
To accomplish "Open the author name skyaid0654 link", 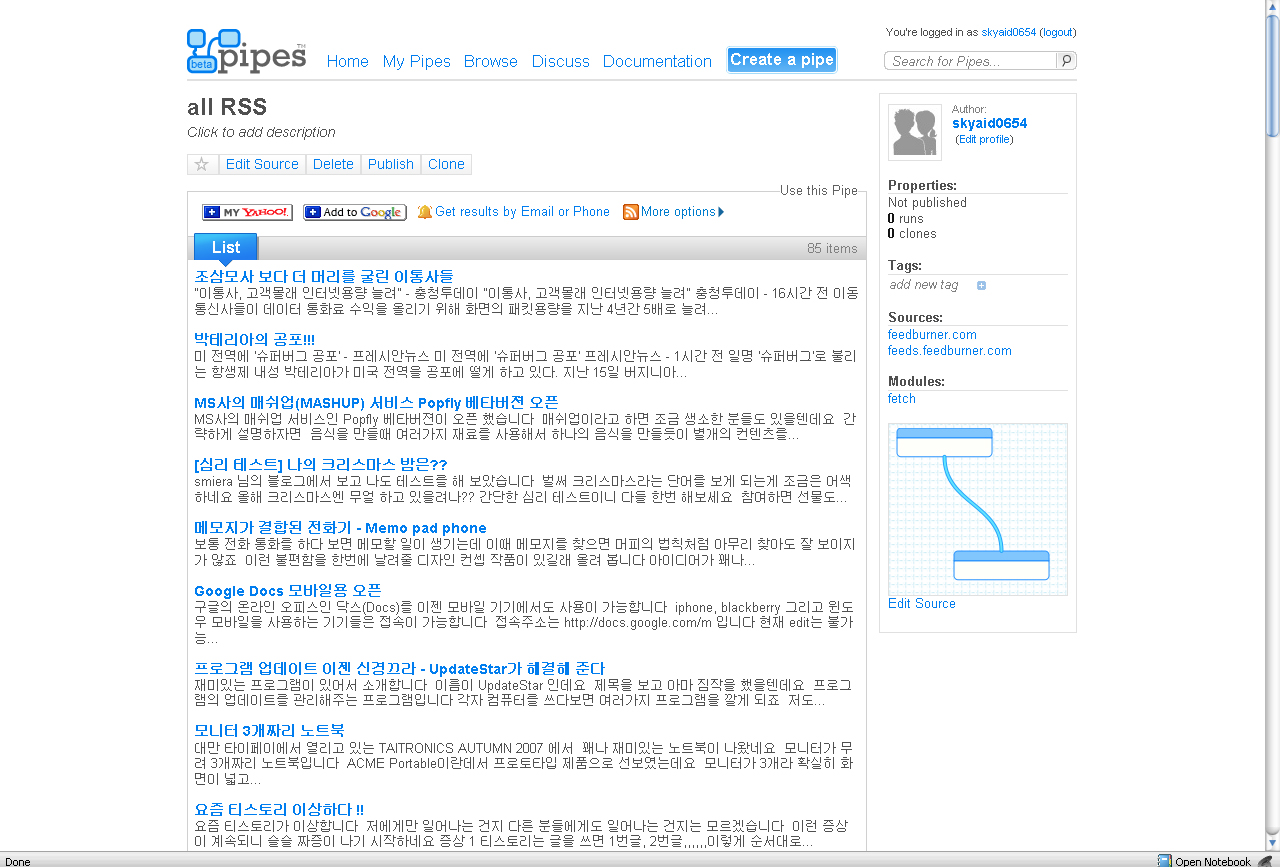I will click(x=990, y=123).
